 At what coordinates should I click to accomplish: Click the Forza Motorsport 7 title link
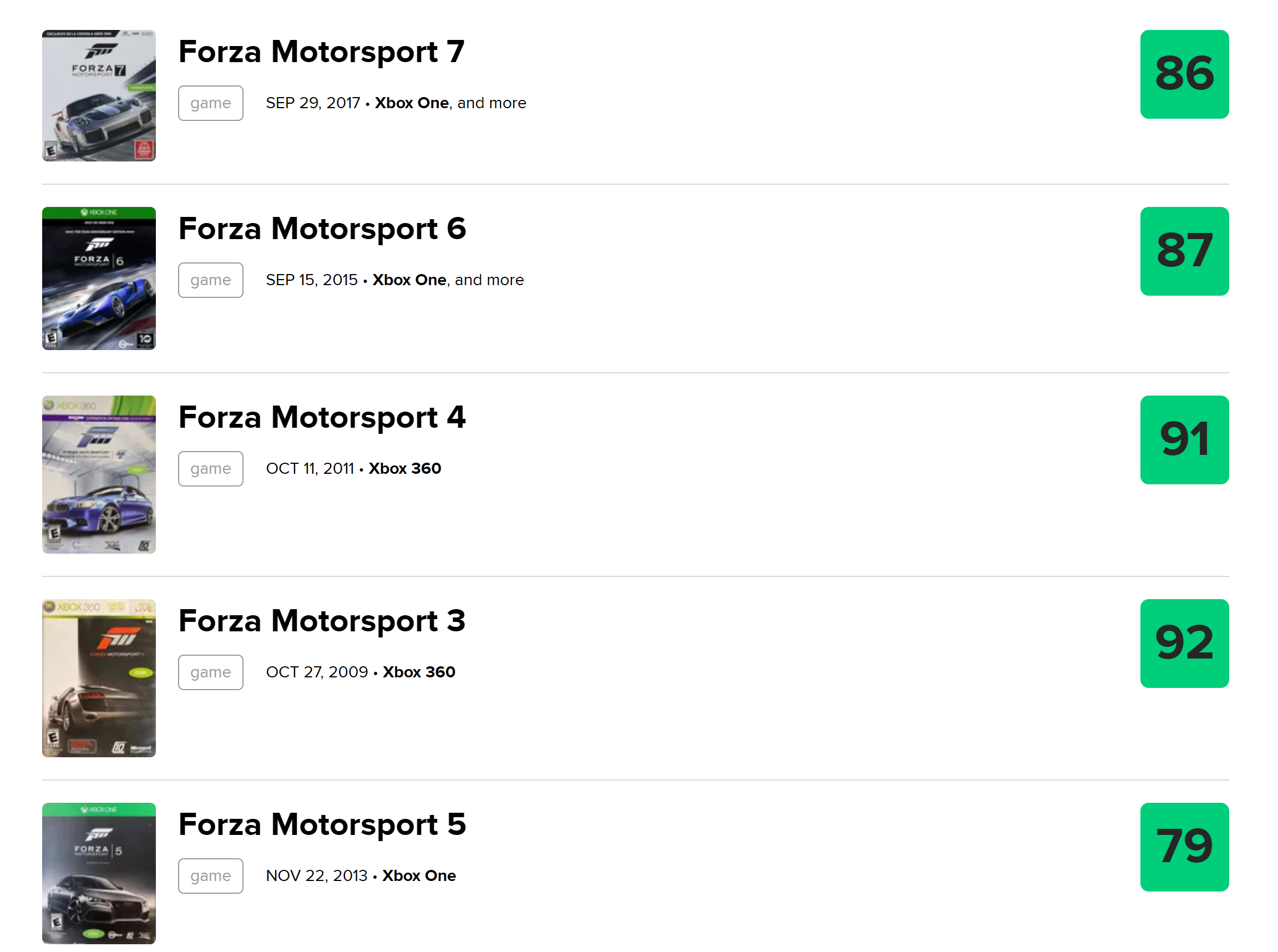(322, 52)
